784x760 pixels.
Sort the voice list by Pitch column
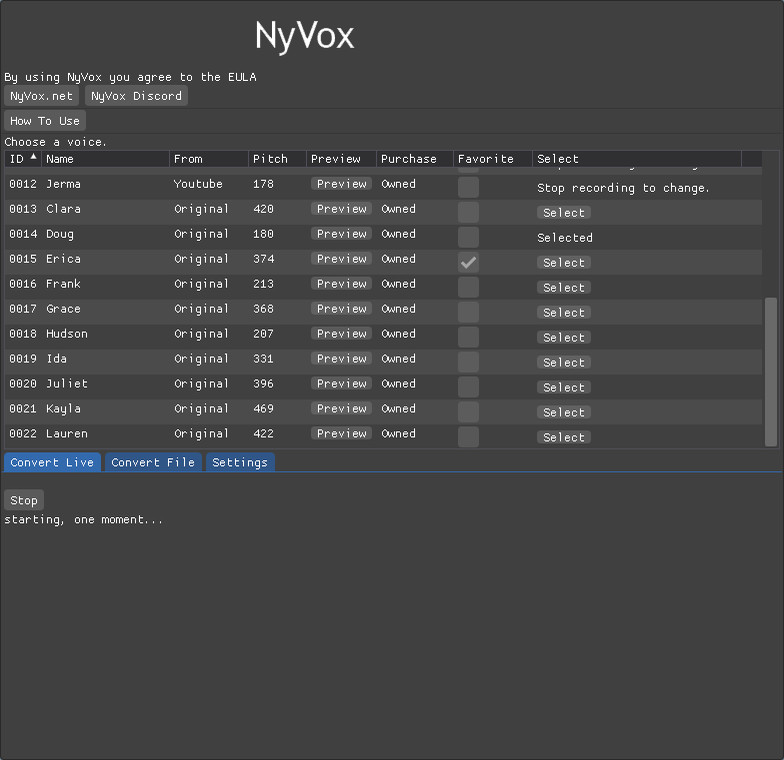pyautogui.click(x=270, y=159)
